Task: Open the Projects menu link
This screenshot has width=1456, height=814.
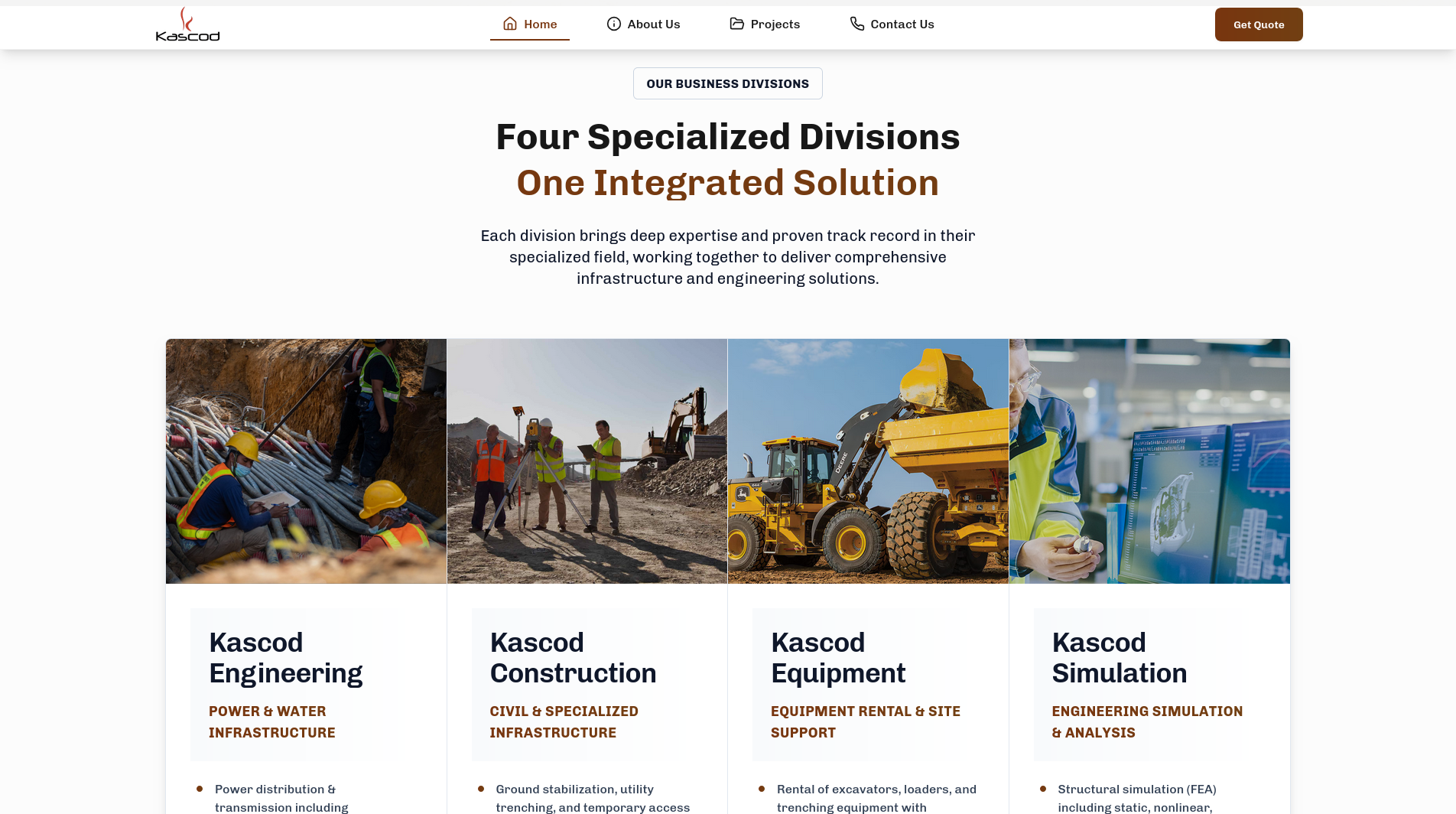Action: click(x=775, y=24)
